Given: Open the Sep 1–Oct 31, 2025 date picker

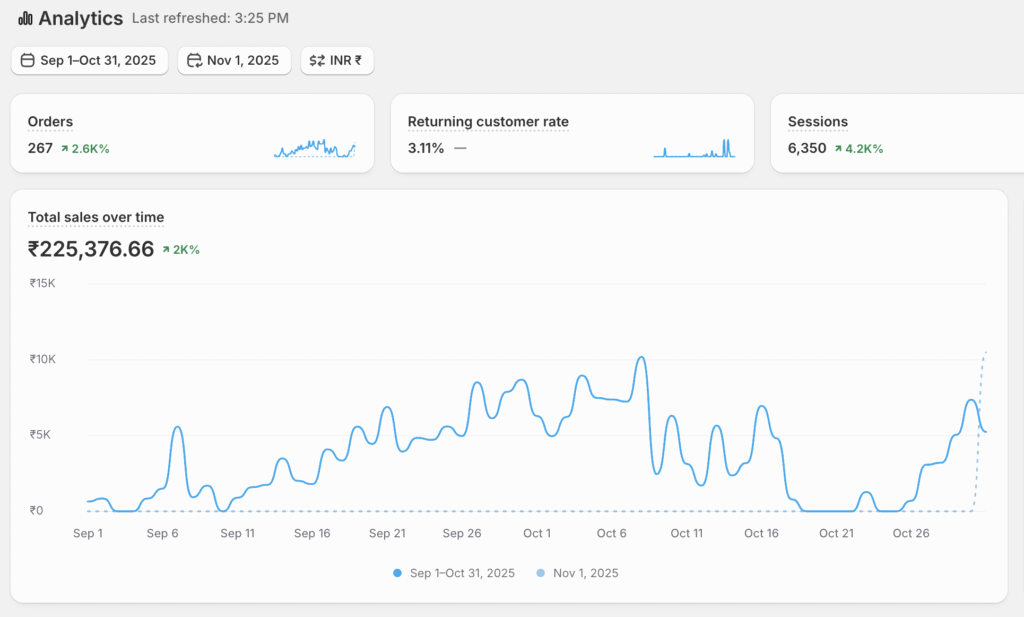Looking at the screenshot, I should (x=89, y=61).
